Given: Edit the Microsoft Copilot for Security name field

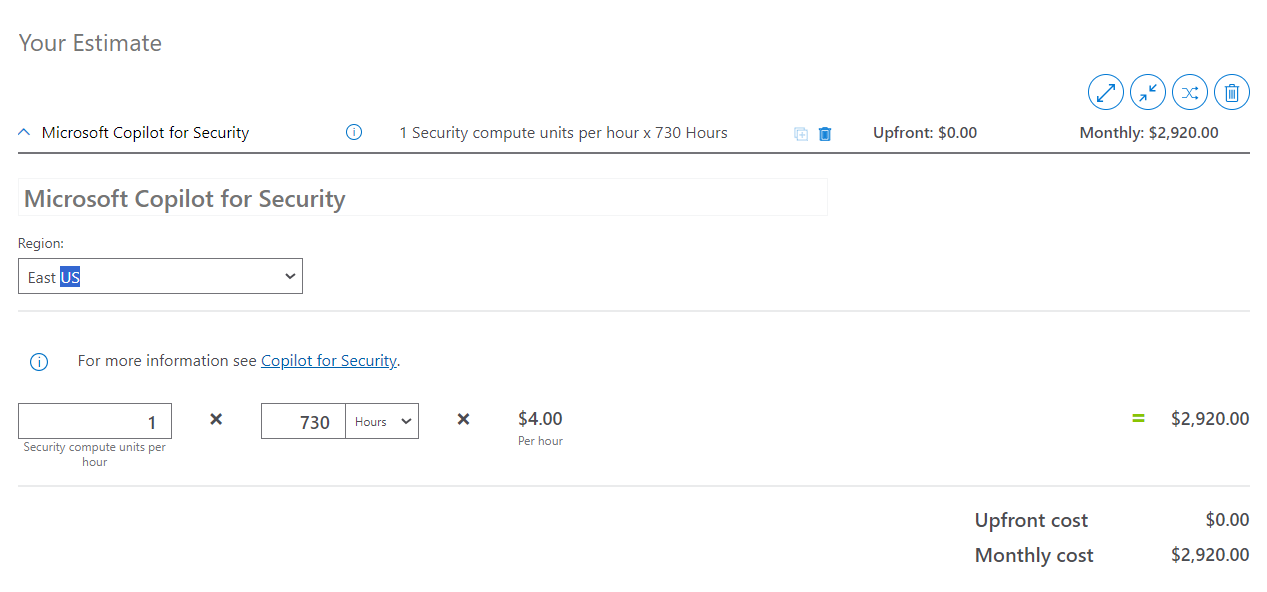Looking at the screenshot, I should click(422, 198).
